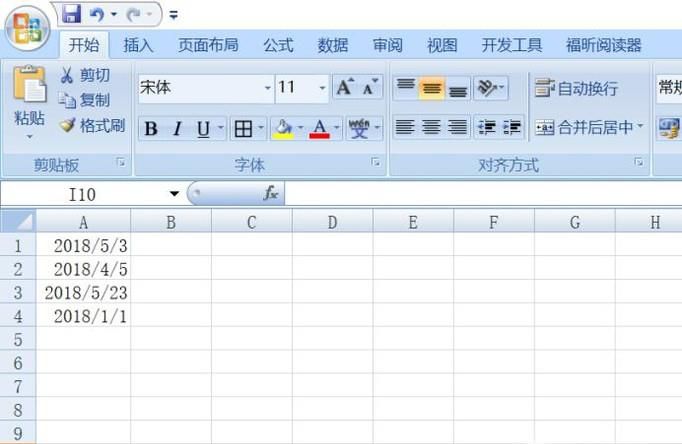Viewport: 682px width, 444px height.
Task: Decrease font size with the small A
Action: (x=371, y=87)
